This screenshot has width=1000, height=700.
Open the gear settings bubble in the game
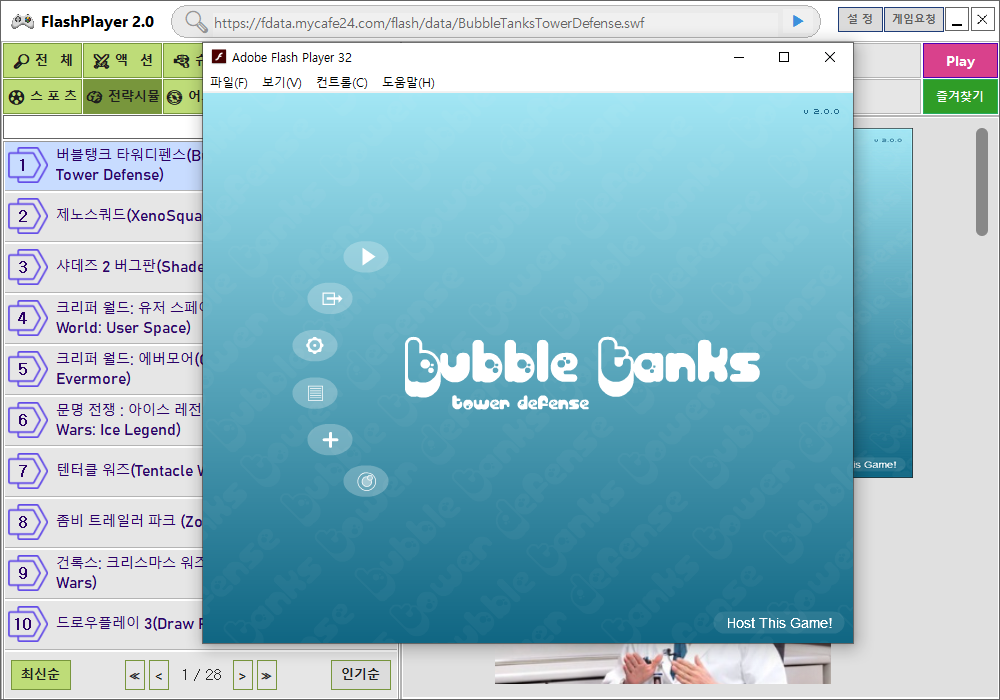click(315, 346)
